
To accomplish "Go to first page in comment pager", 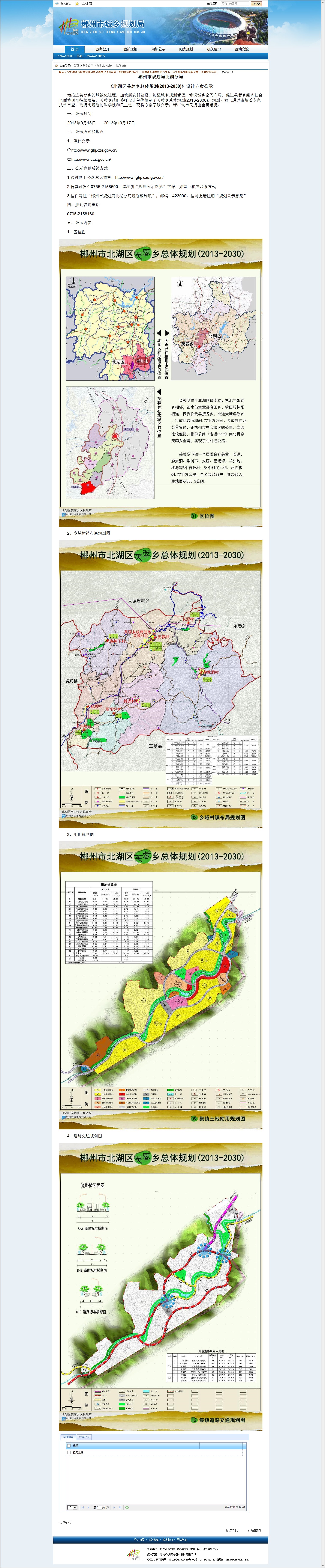I will [83, 1508].
